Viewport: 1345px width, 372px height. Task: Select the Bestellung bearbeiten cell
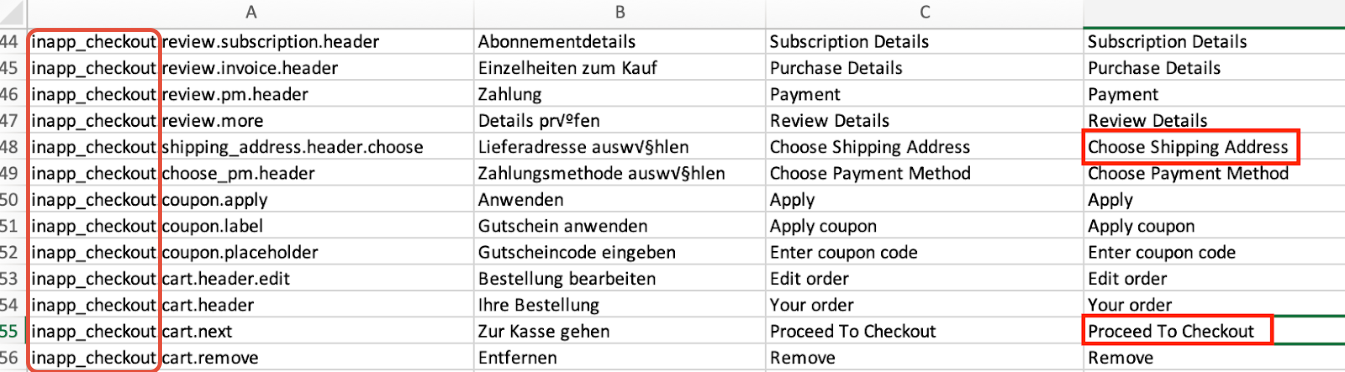(x=620, y=278)
